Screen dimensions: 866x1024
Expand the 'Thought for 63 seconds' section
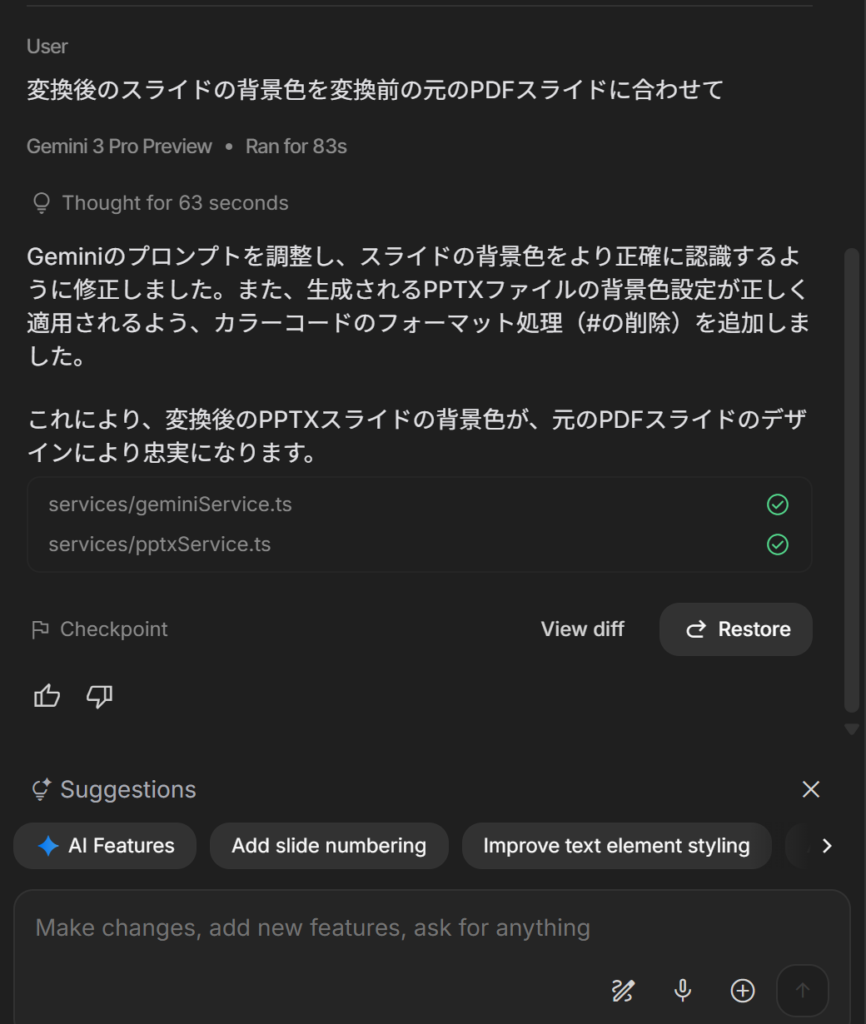(174, 202)
